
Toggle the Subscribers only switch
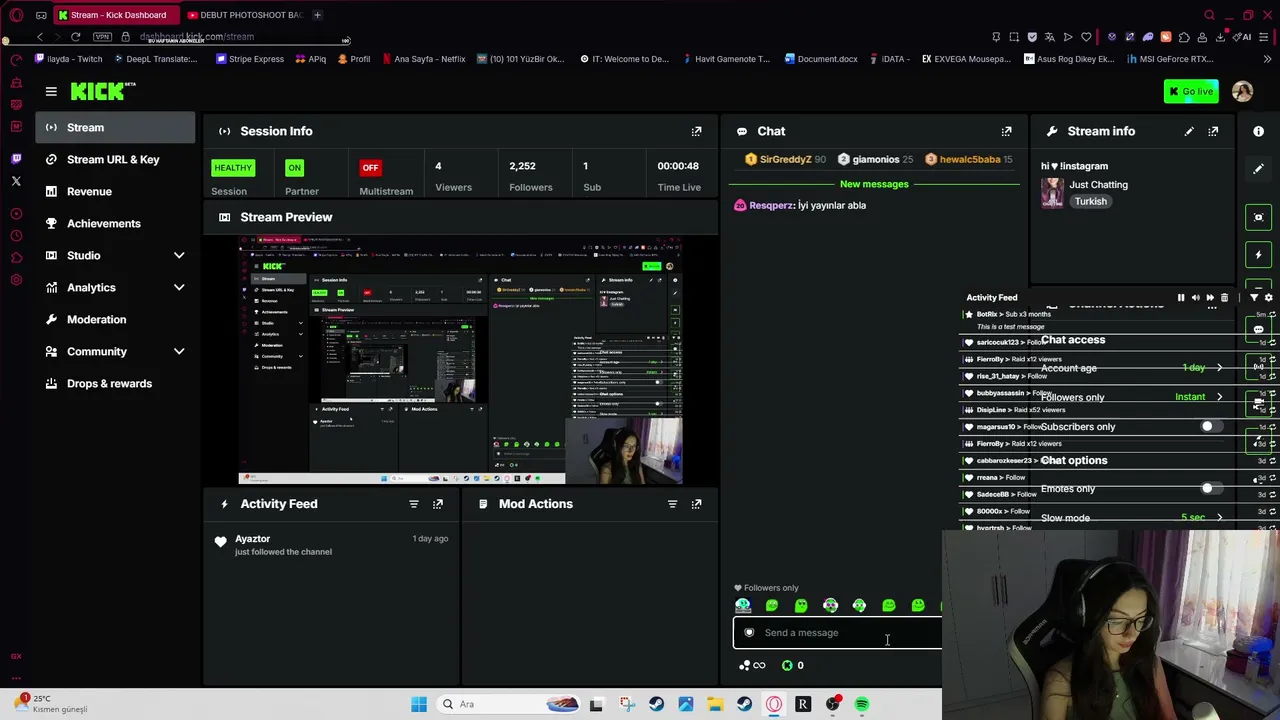(x=1211, y=427)
